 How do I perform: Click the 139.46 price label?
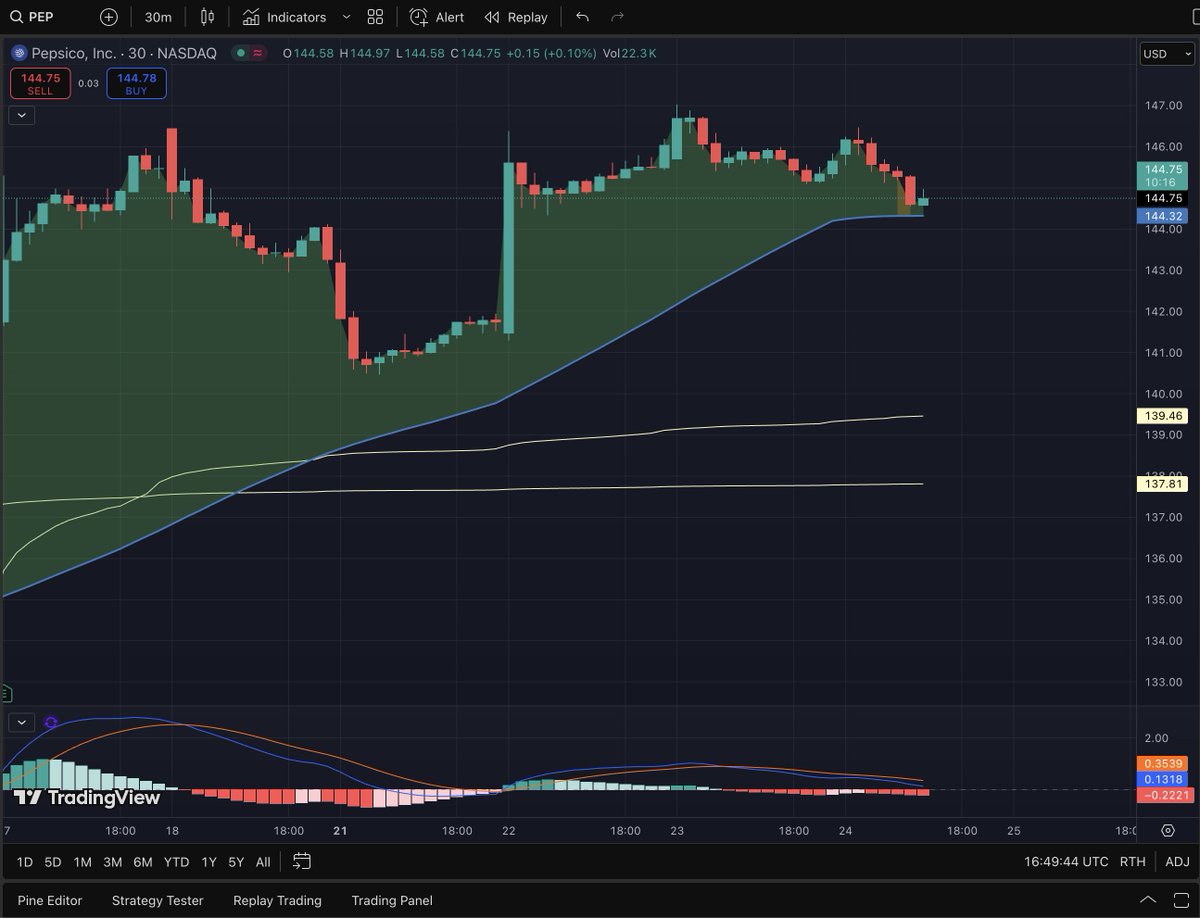coord(1163,415)
